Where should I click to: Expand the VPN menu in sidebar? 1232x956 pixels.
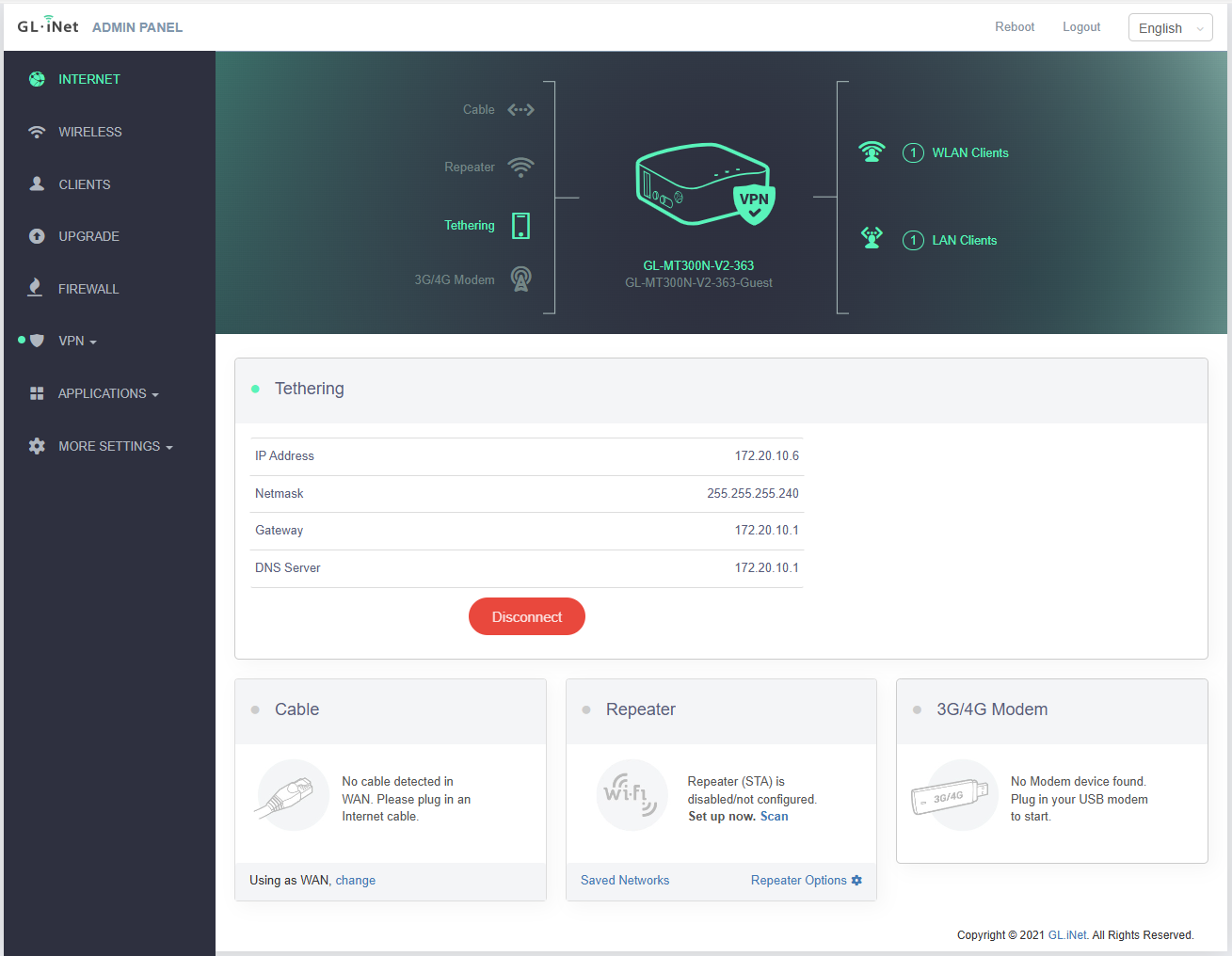click(78, 341)
